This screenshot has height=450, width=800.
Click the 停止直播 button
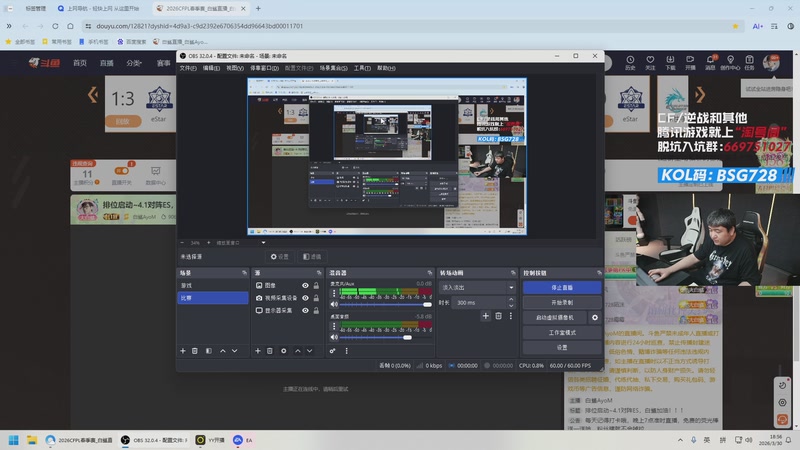click(x=561, y=287)
